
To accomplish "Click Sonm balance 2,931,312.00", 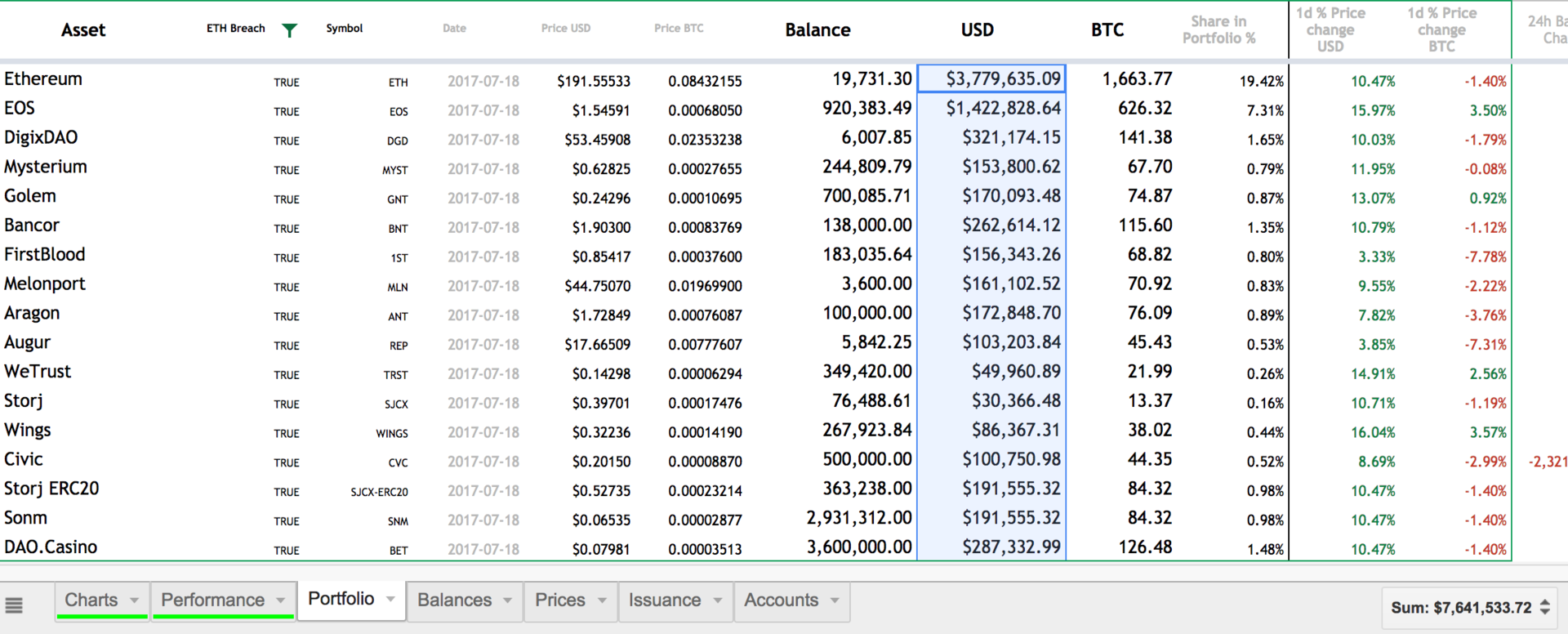I will pos(859,518).
